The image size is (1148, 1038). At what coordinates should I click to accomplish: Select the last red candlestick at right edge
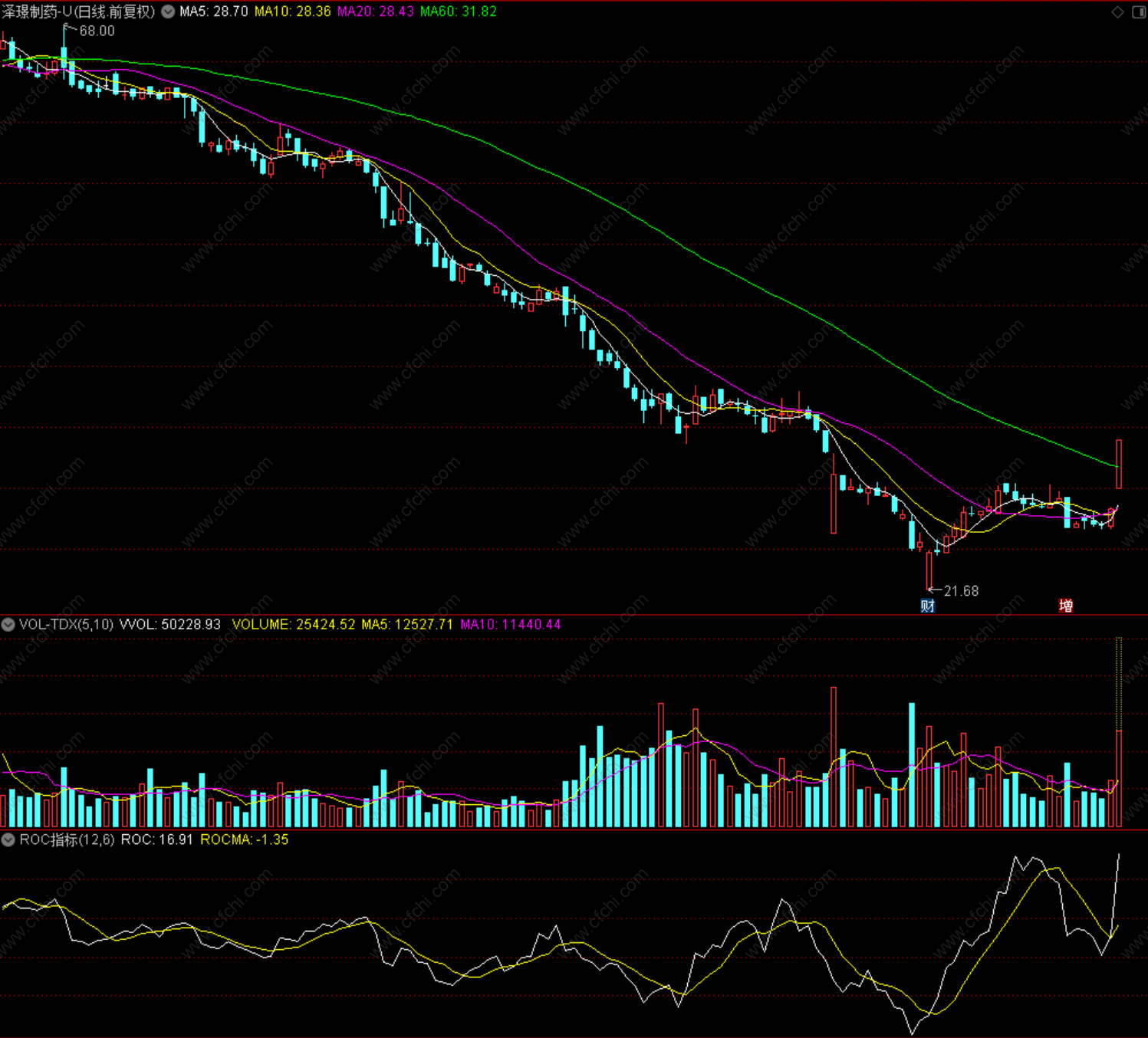click(x=1119, y=464)
